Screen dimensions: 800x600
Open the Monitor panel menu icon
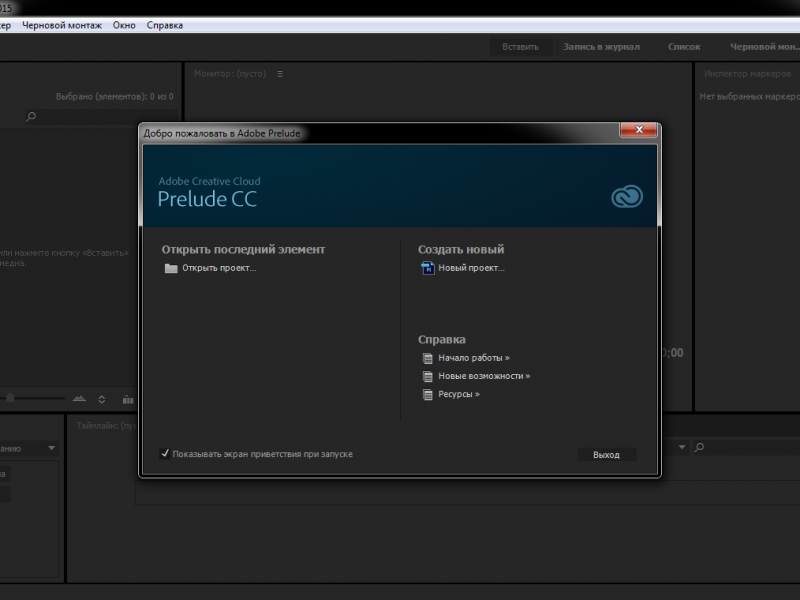click(280, 74)
